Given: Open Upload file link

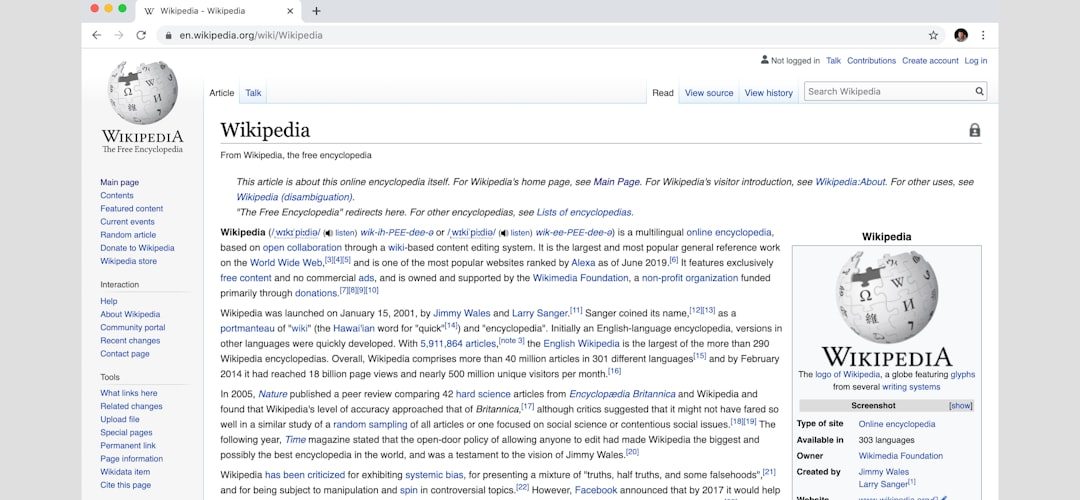Looking at the screenshot, I should [x=120, y=419].
